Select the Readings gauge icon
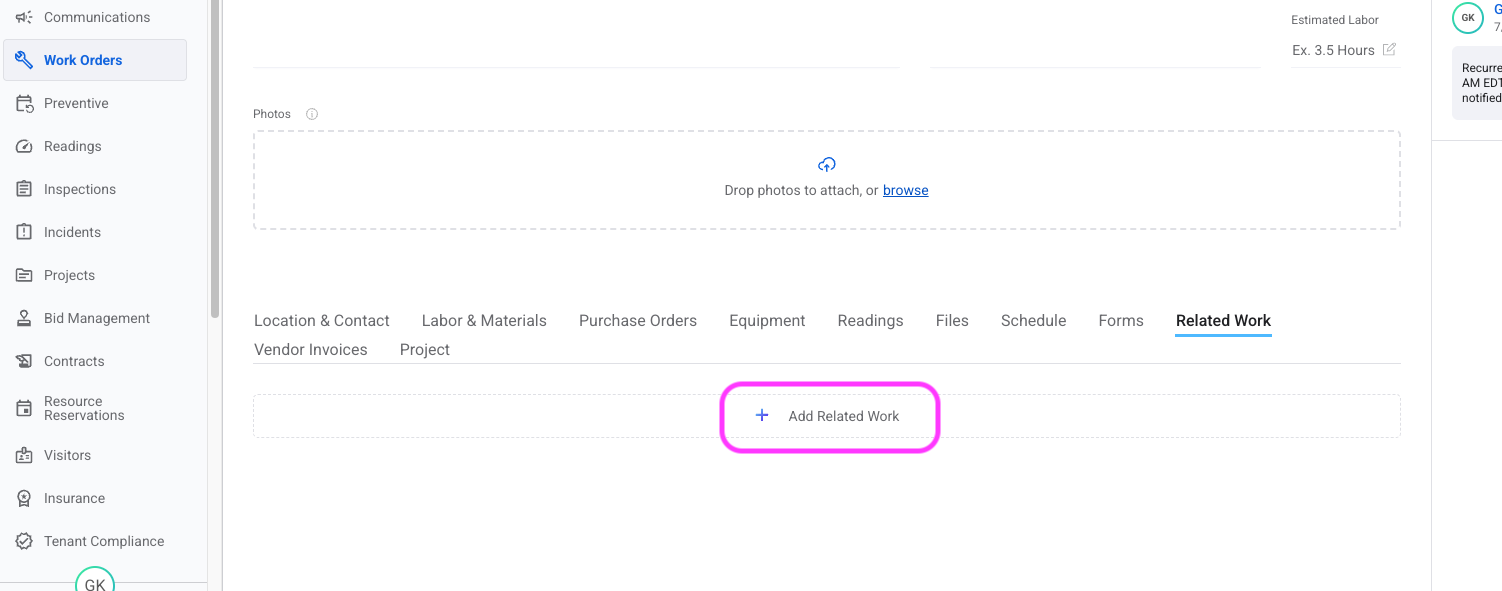 [23, 146]
